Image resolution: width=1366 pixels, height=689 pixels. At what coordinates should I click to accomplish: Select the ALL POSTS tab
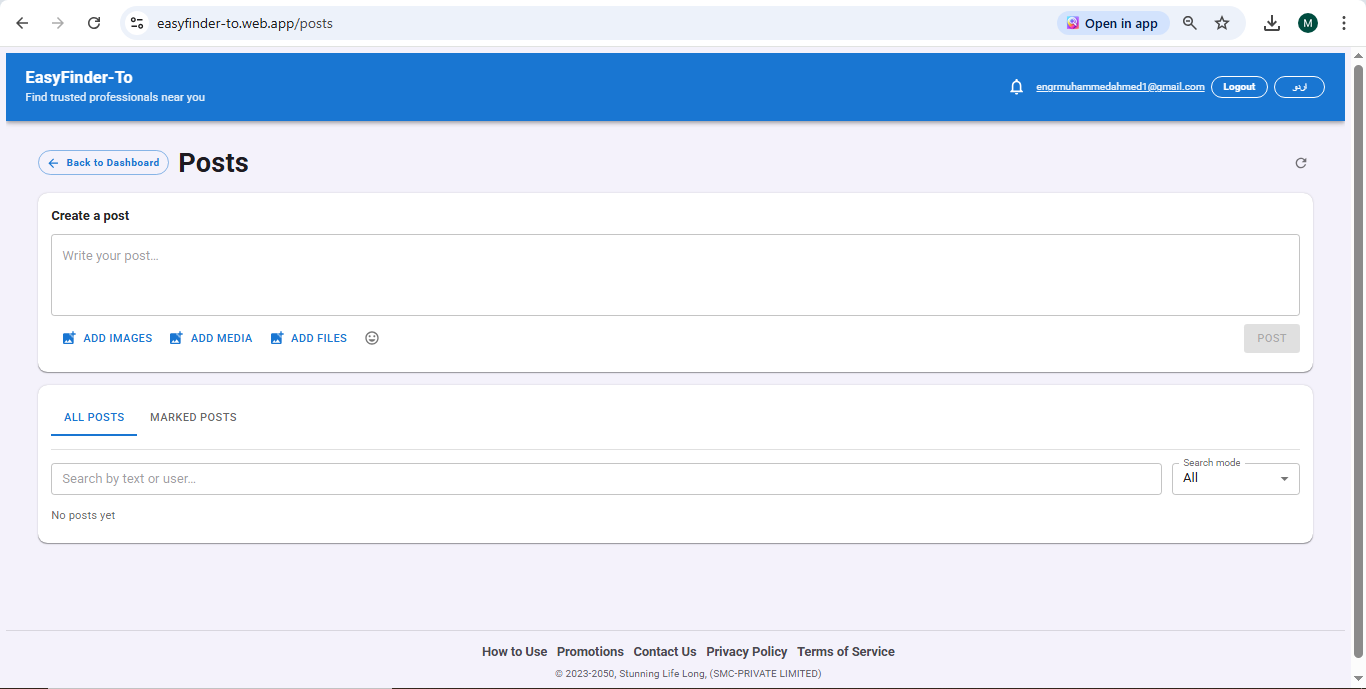coord(94,417)
